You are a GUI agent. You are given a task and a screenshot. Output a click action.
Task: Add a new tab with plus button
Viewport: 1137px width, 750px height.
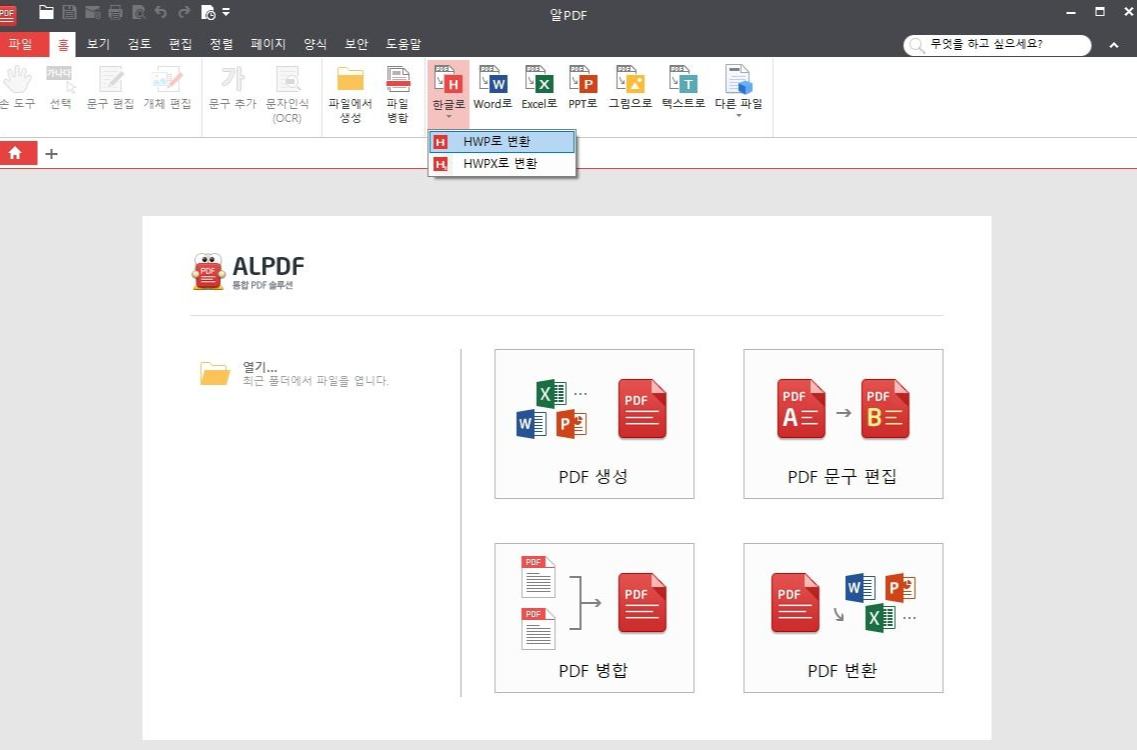click(51, 154)
